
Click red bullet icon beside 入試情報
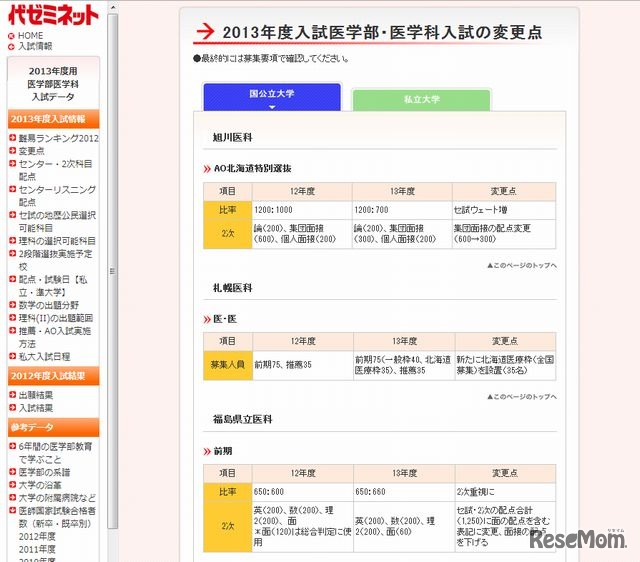[x=11, y=47]
